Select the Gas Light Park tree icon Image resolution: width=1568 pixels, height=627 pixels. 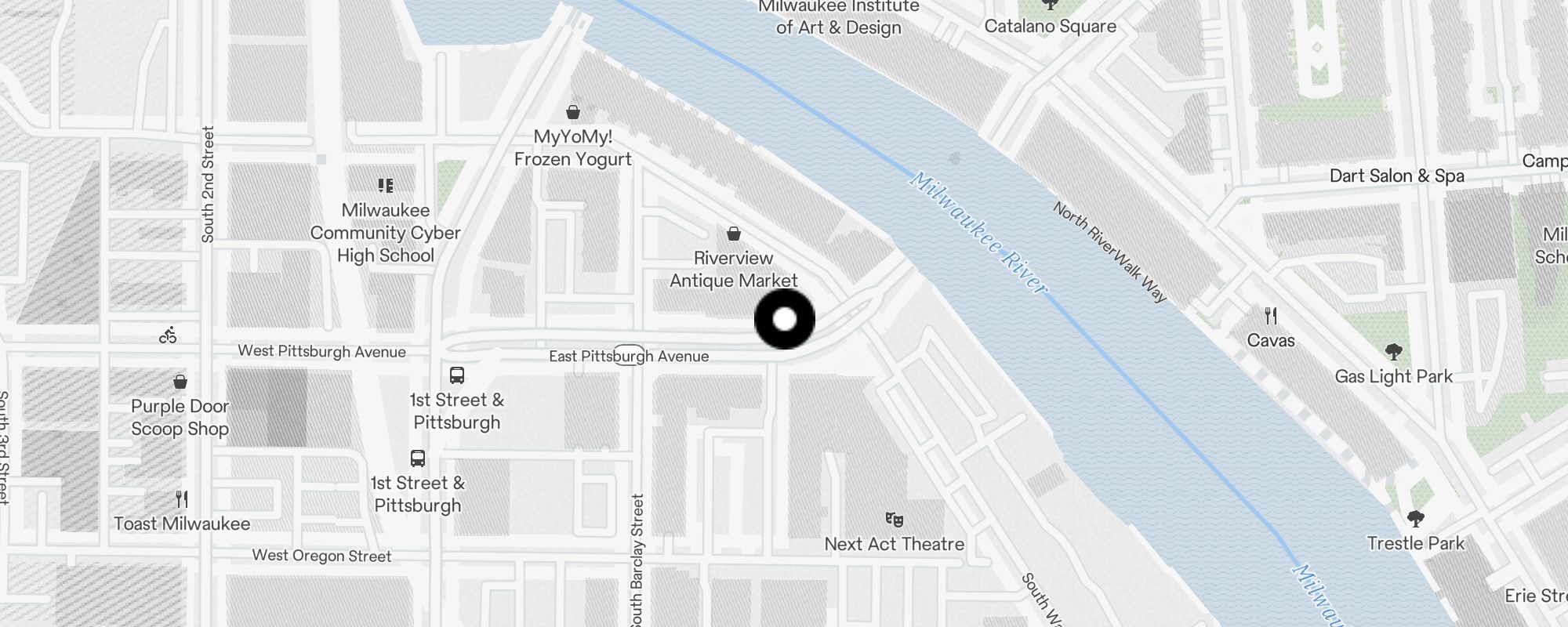point(1393,352)
